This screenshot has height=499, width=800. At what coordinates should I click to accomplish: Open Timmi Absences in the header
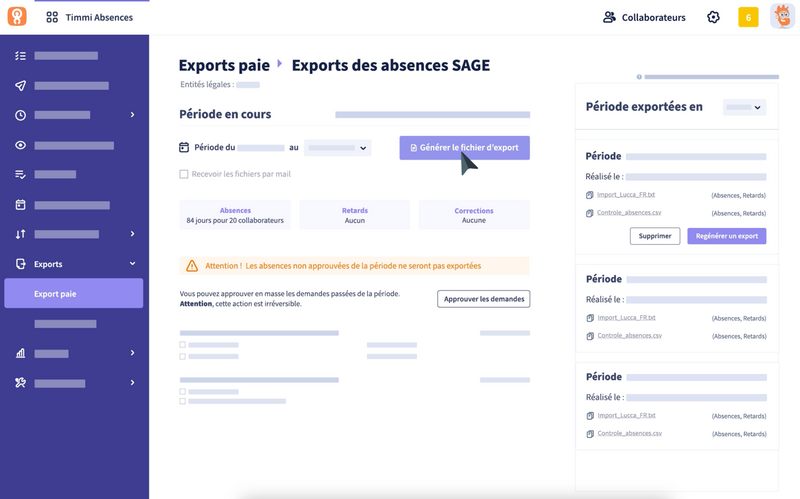pyautogui.click(x=99, y=17)
